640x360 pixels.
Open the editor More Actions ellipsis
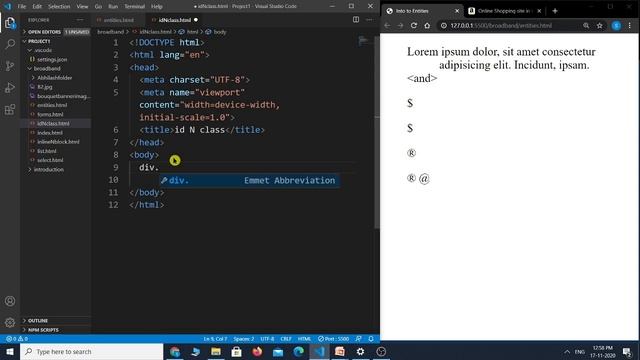[x=369, y=20]
